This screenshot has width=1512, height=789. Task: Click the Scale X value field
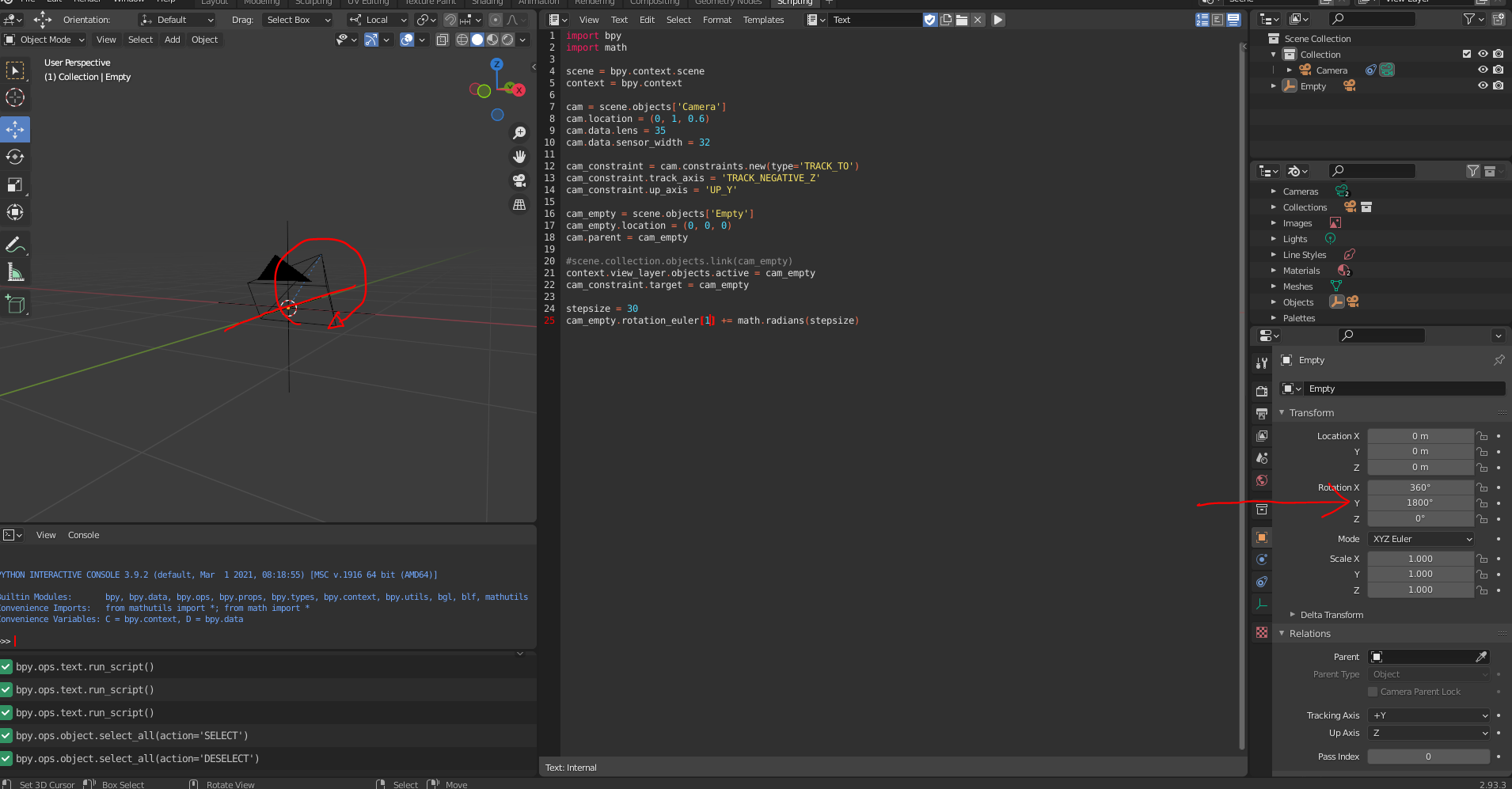coord(1420,559)
